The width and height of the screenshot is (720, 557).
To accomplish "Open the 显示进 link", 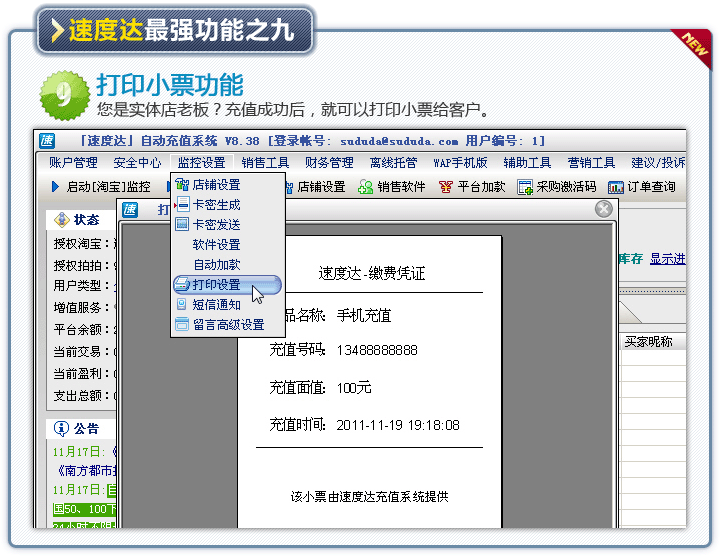I will tap(668, 259).
